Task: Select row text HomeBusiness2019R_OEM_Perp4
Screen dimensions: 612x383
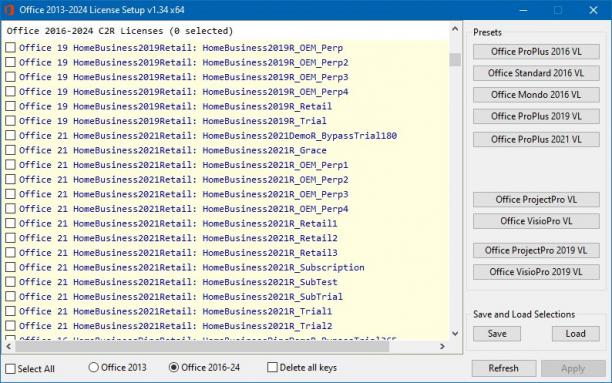Action: 275,92
